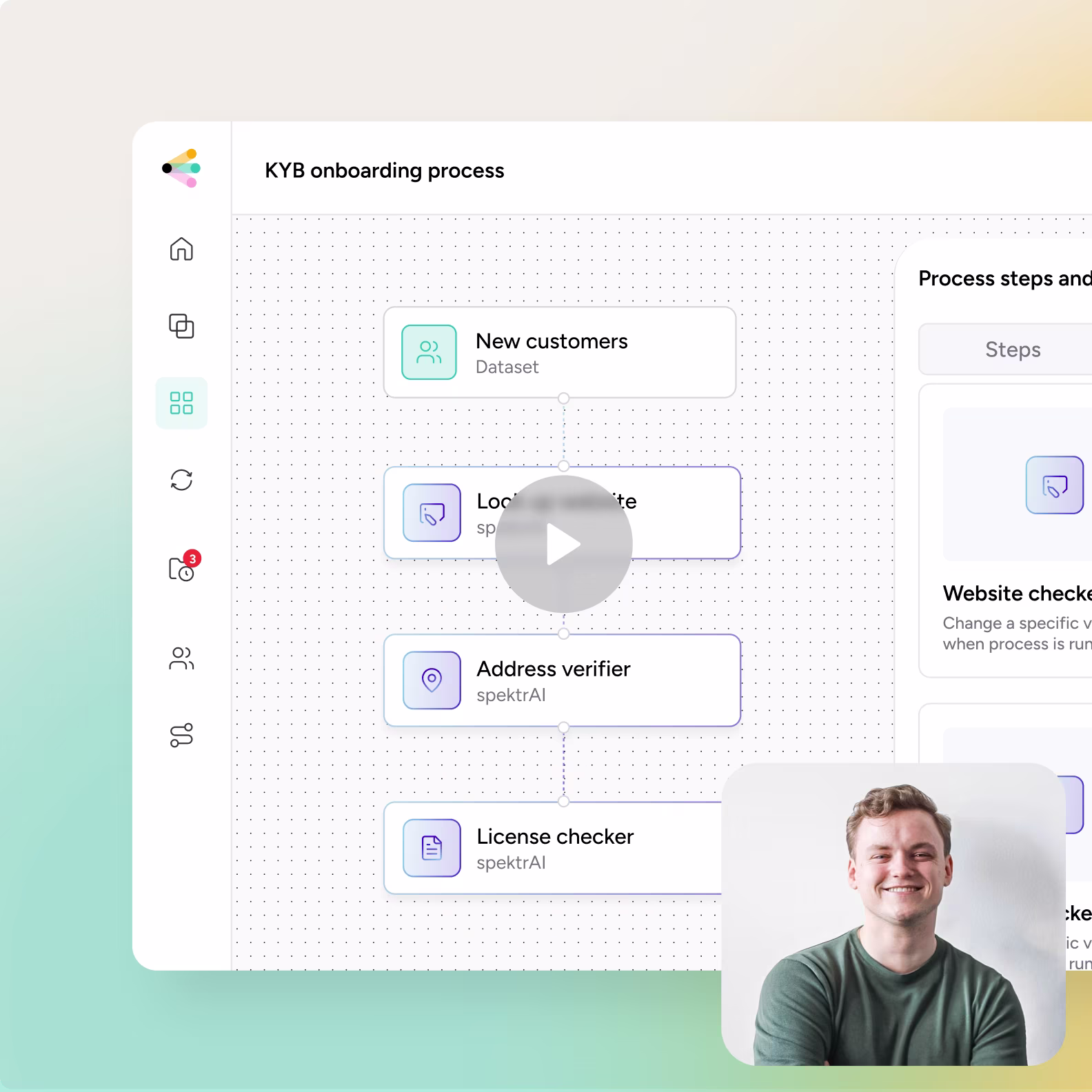Select the Address verifier node

562,680
